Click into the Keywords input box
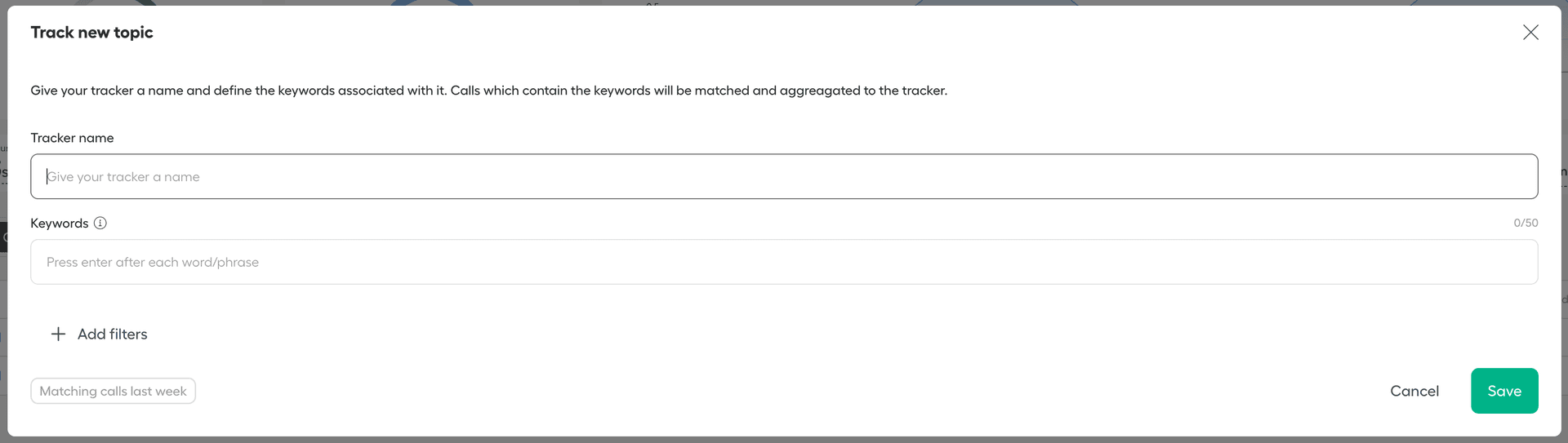Viewport: 1568px width, 443px height. (784, 262)
